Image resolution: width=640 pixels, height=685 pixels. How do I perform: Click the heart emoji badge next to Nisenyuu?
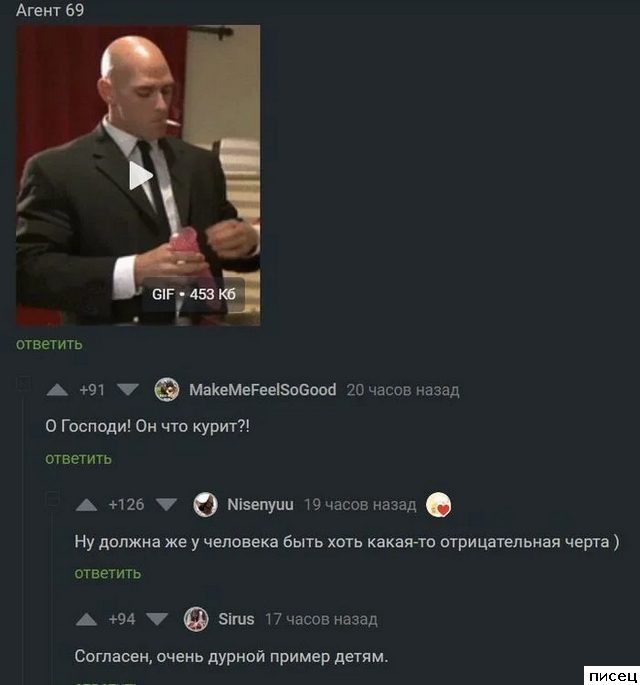(438, 505)
